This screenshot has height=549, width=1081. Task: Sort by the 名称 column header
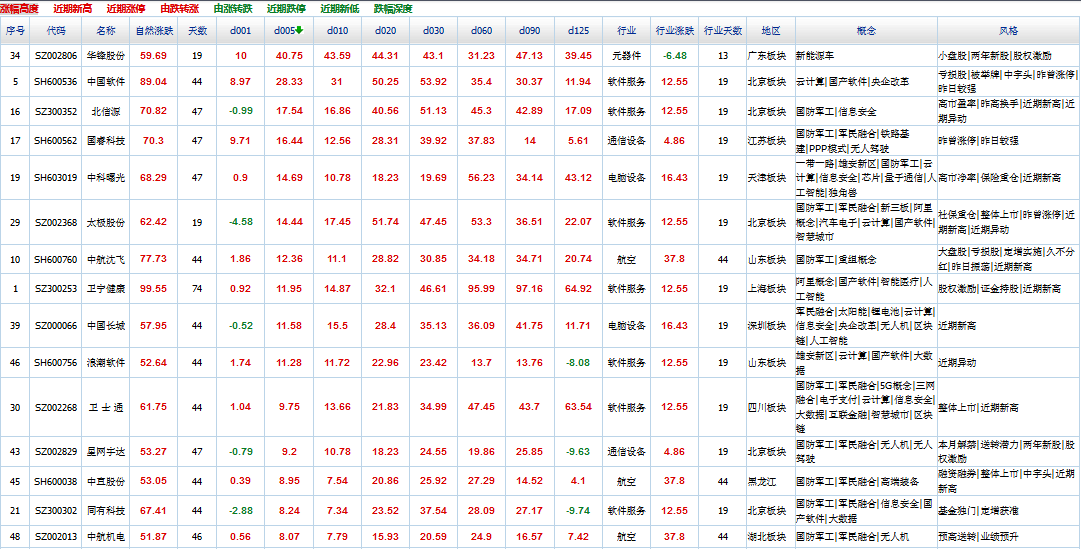(106, 31)
